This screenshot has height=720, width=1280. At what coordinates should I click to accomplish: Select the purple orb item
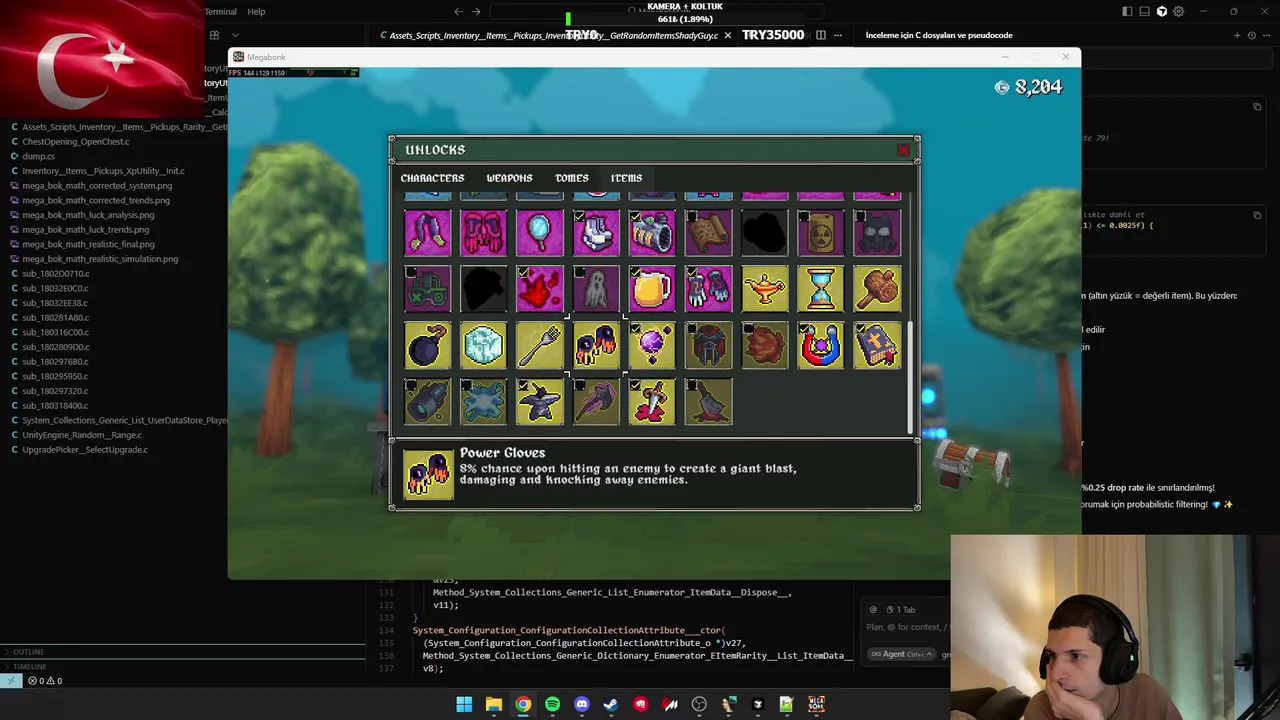click(652, 345)
